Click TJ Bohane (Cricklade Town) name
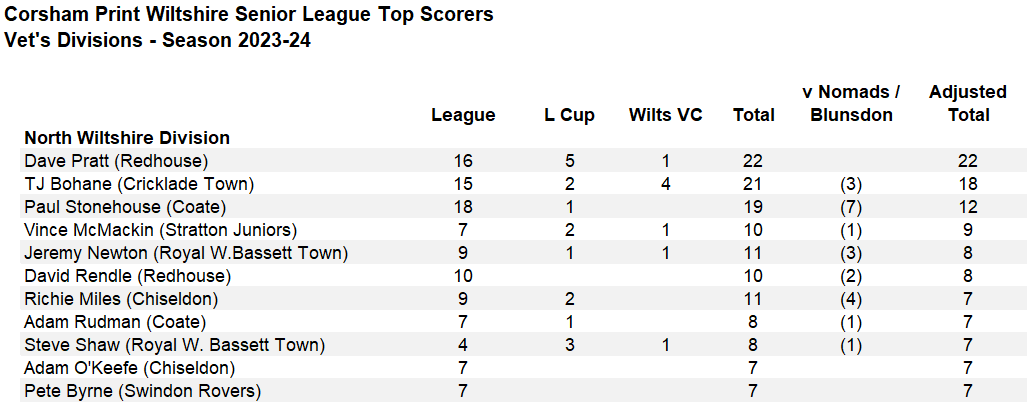 pos(139,184)
